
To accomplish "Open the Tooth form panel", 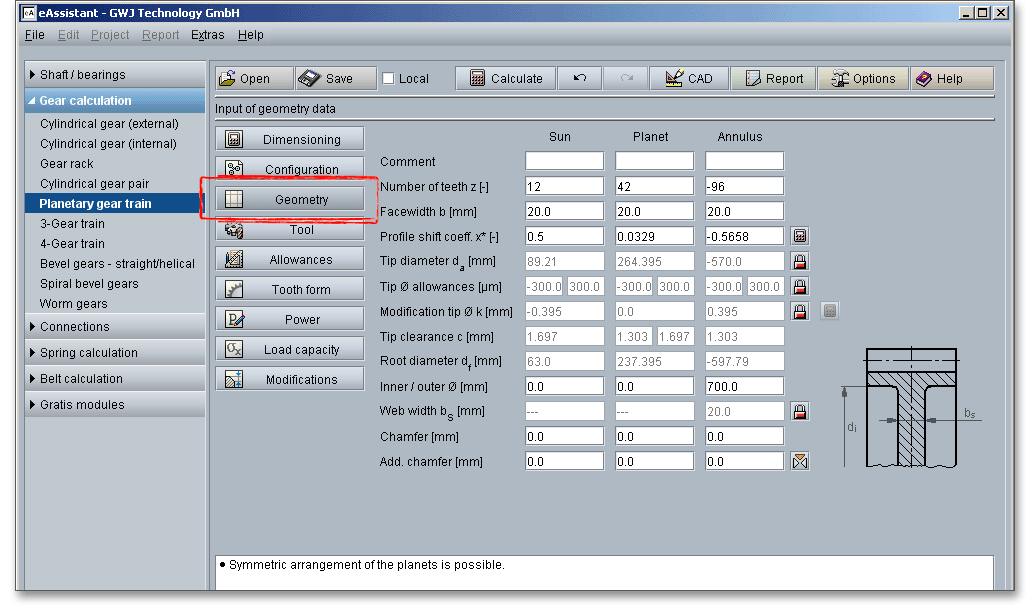I will point(290,290).
